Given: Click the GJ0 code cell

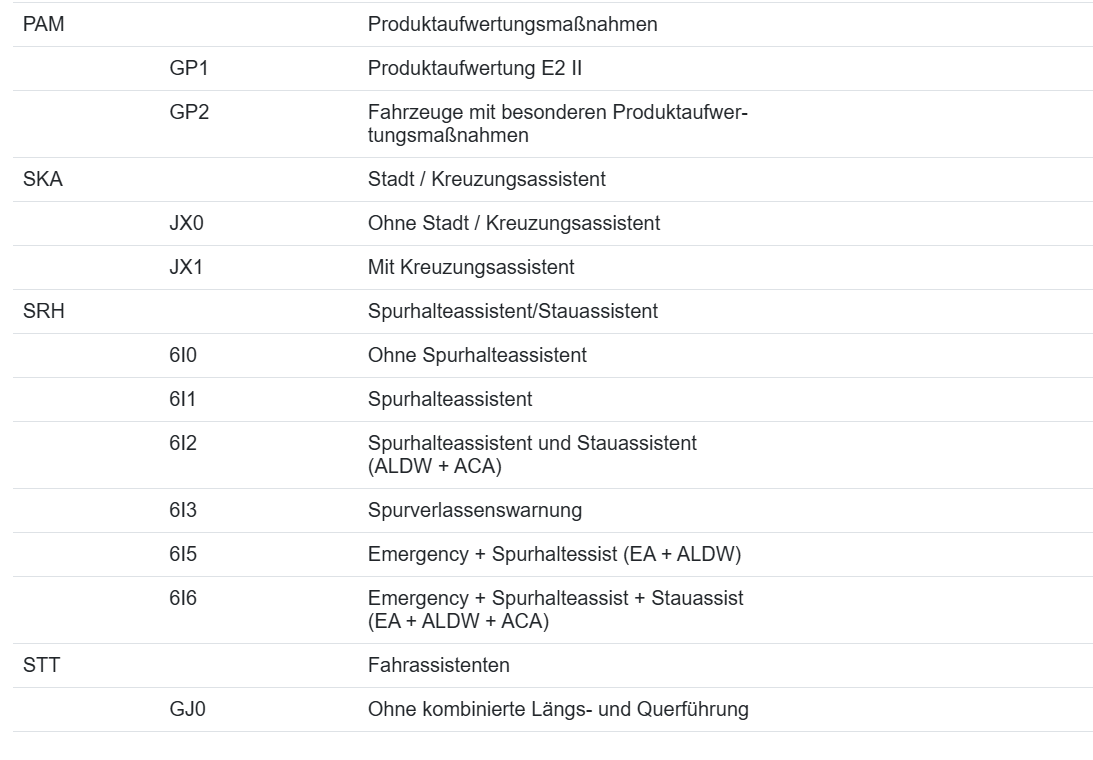Looking at the screenshot, I should coord(187,710).
